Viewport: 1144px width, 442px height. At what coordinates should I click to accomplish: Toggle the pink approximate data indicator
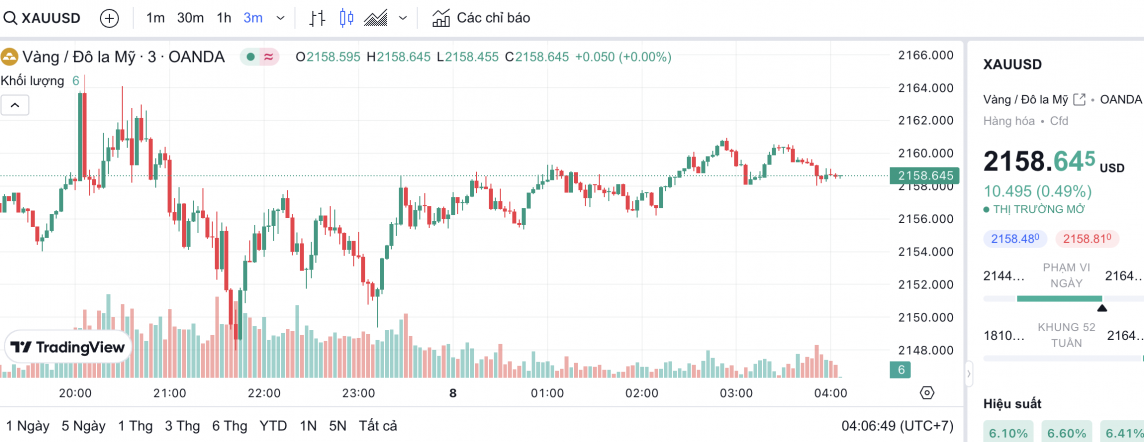268,57
